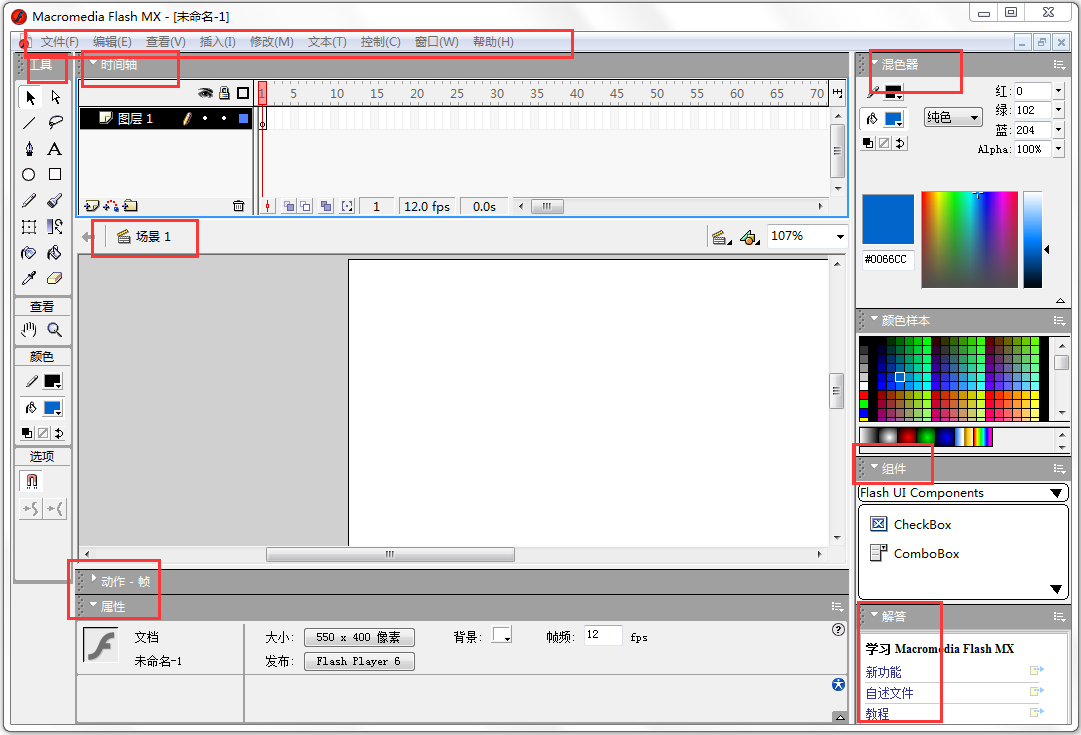
Task: Open the 背景 background color swatch
Action: [x=502, y=636]
